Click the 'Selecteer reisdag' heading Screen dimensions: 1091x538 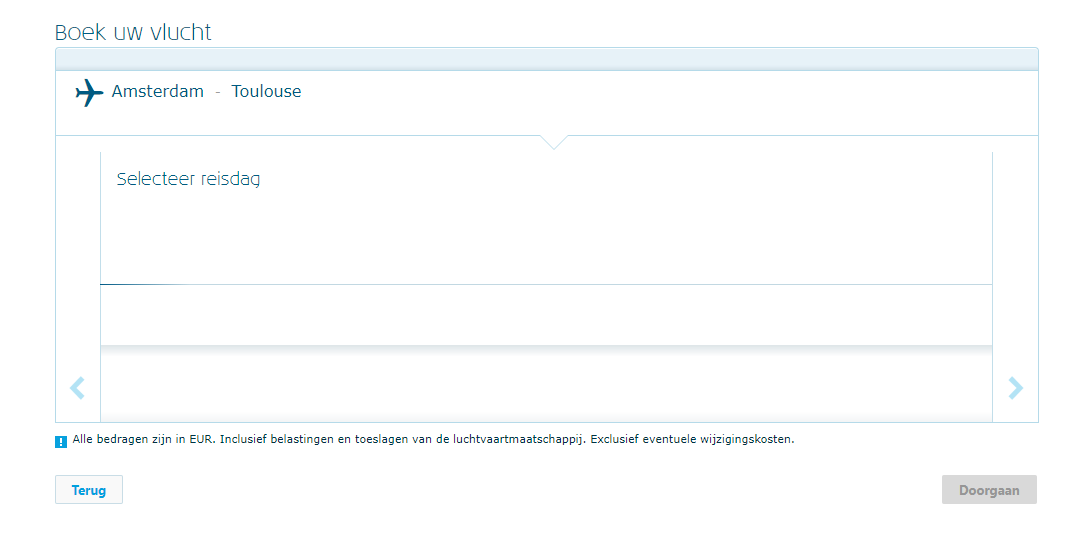(x=188, y=180)
